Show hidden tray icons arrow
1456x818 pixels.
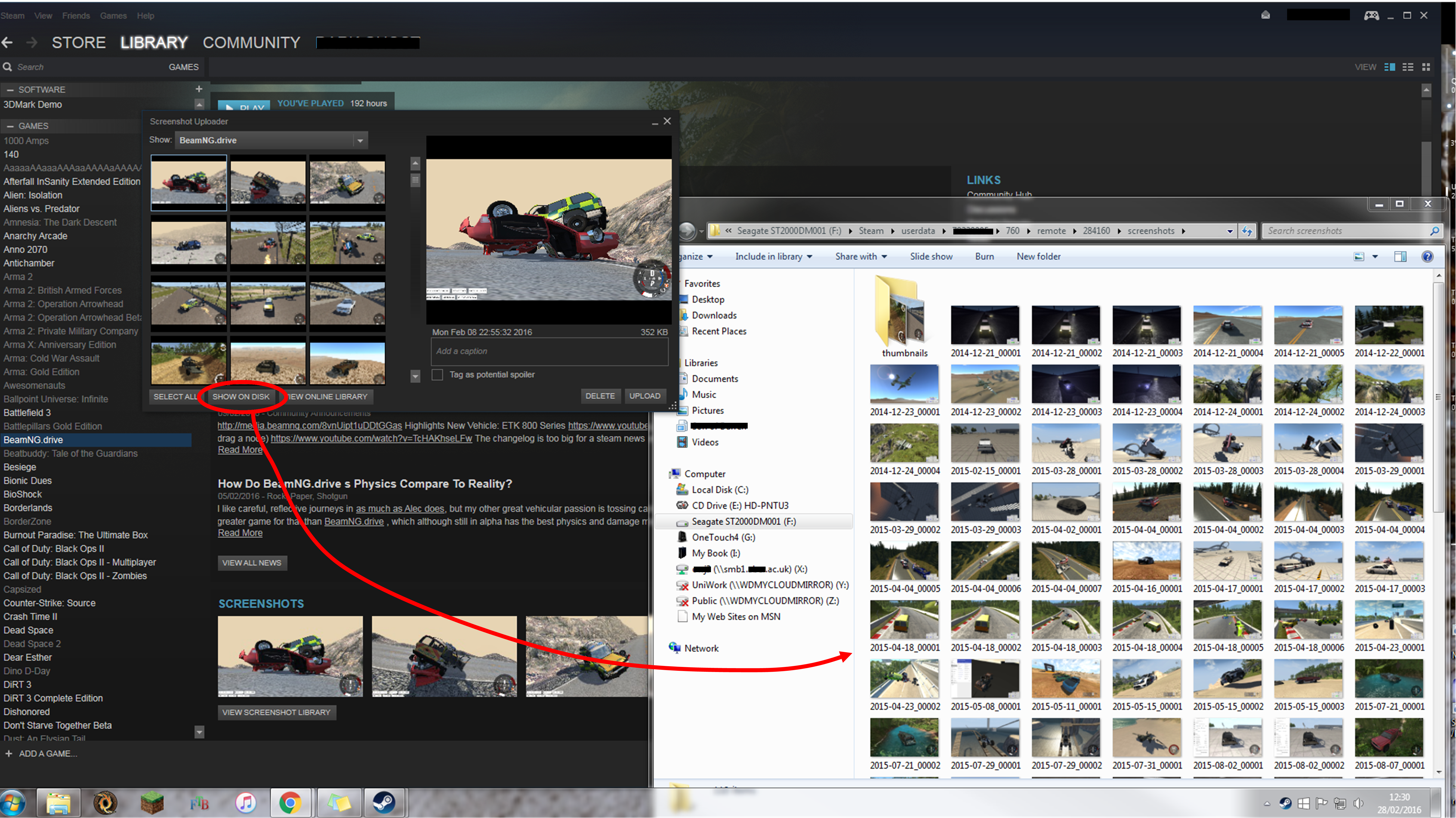1267,804
